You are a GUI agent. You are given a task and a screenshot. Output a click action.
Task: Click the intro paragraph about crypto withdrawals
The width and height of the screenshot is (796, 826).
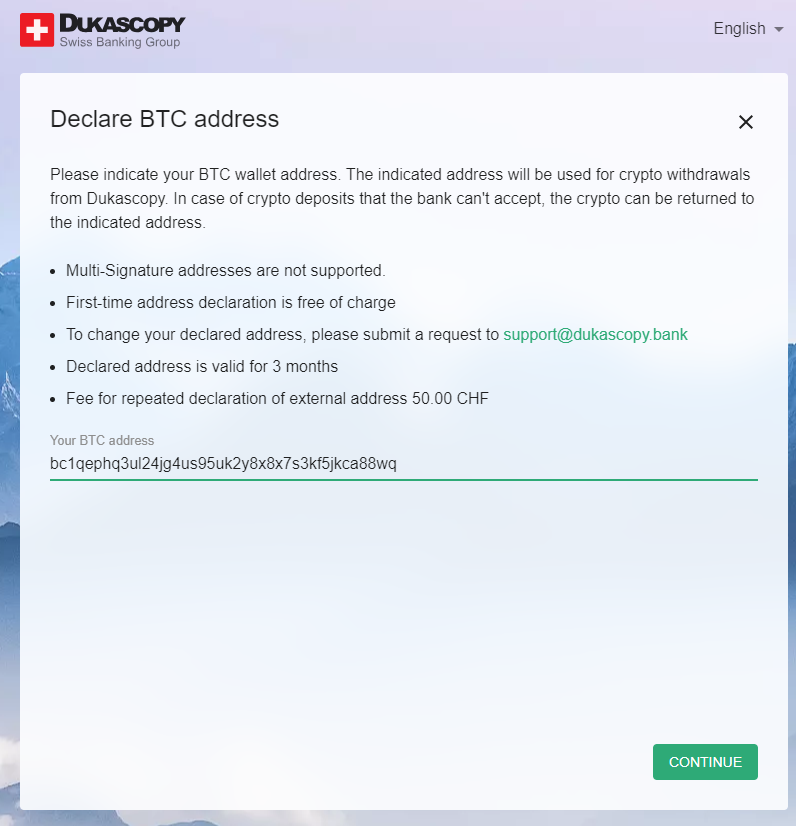click(x=402, y=199)
